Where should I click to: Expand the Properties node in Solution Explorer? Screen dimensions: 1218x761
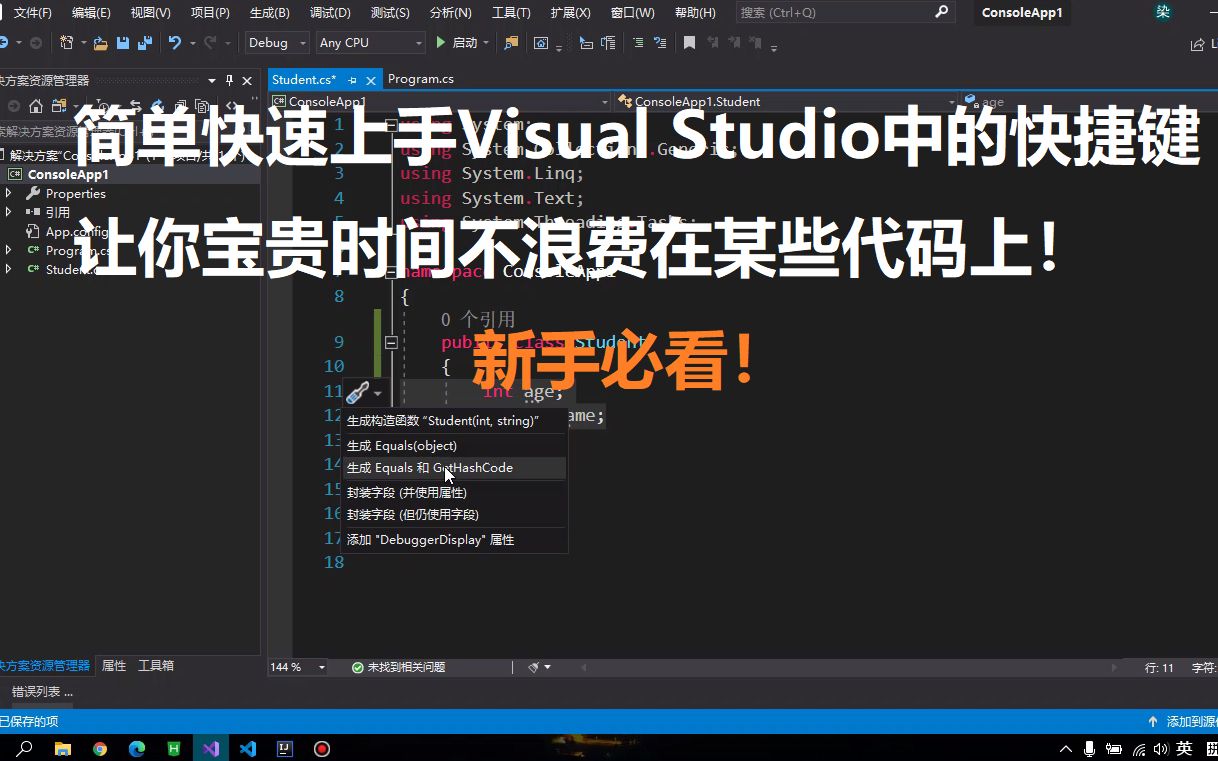coord(8,193)
